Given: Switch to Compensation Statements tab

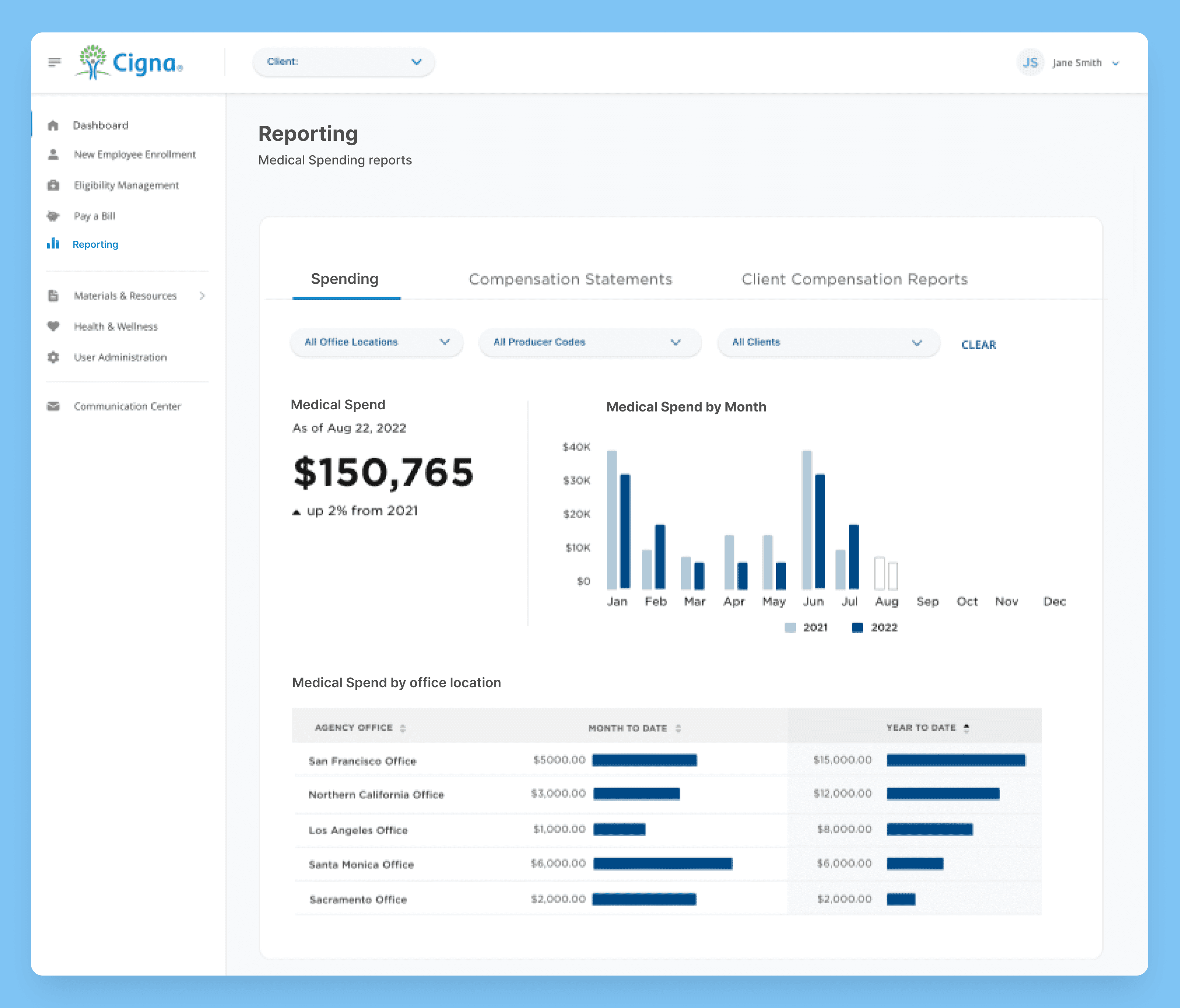Looking at the screenshot, I should point(570,279).
